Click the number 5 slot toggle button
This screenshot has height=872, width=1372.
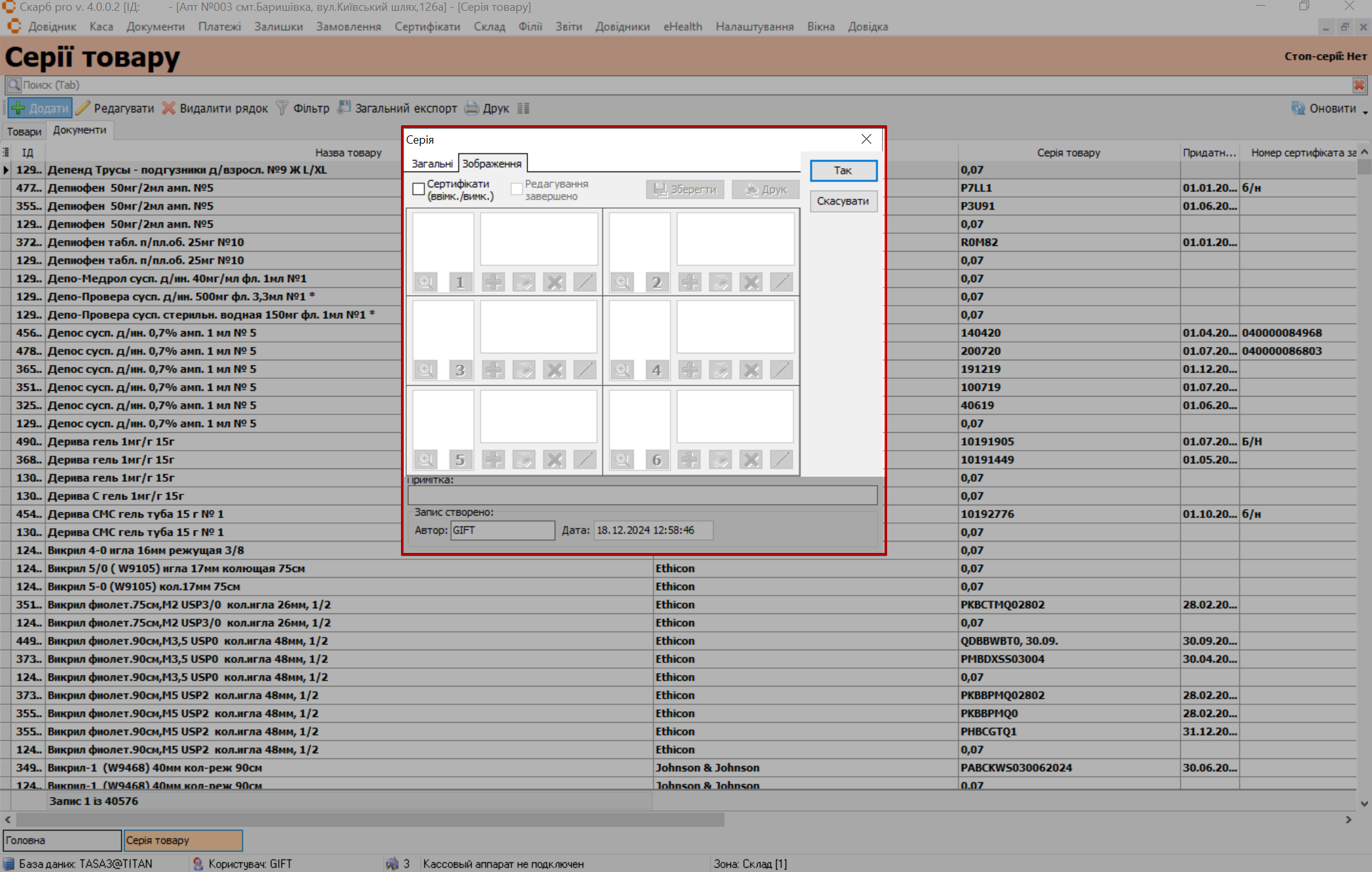pyautogui.click(x=460, y=460)
